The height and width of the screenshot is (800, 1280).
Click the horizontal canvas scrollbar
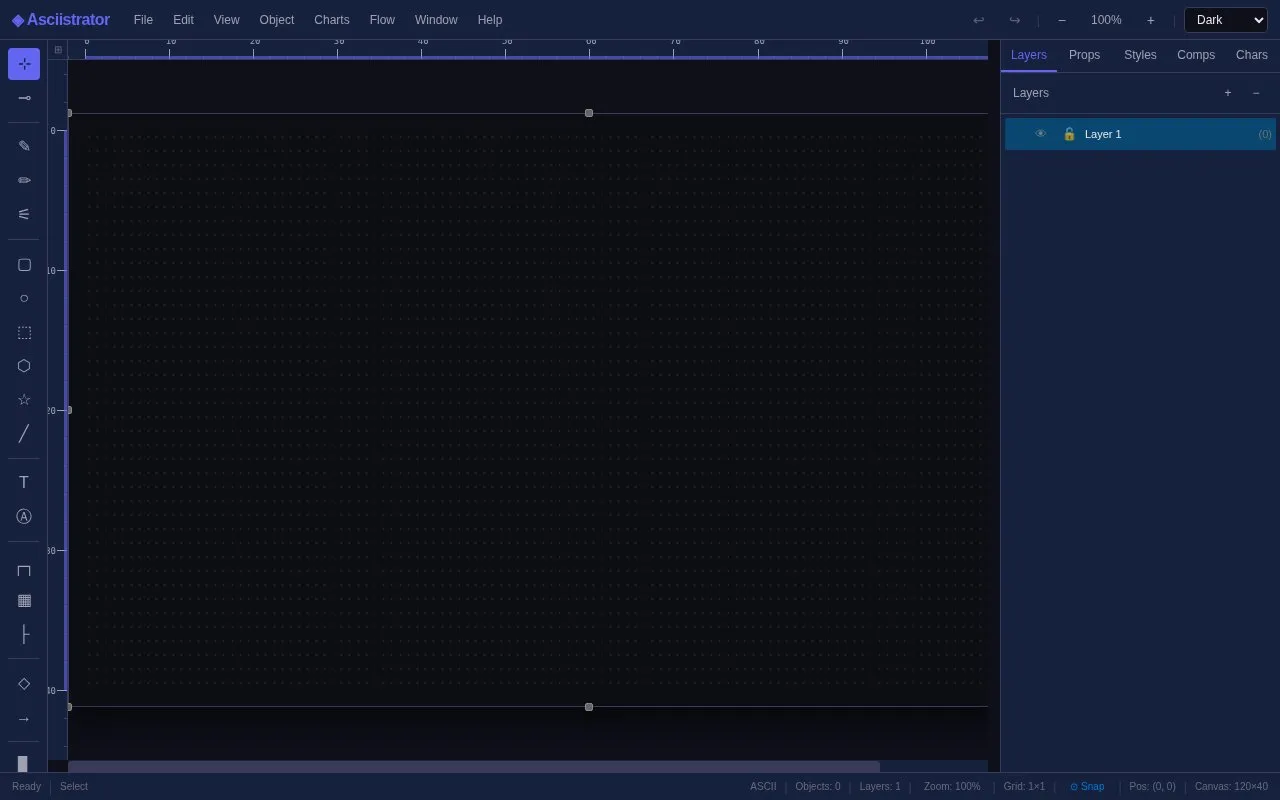point(474,767)
